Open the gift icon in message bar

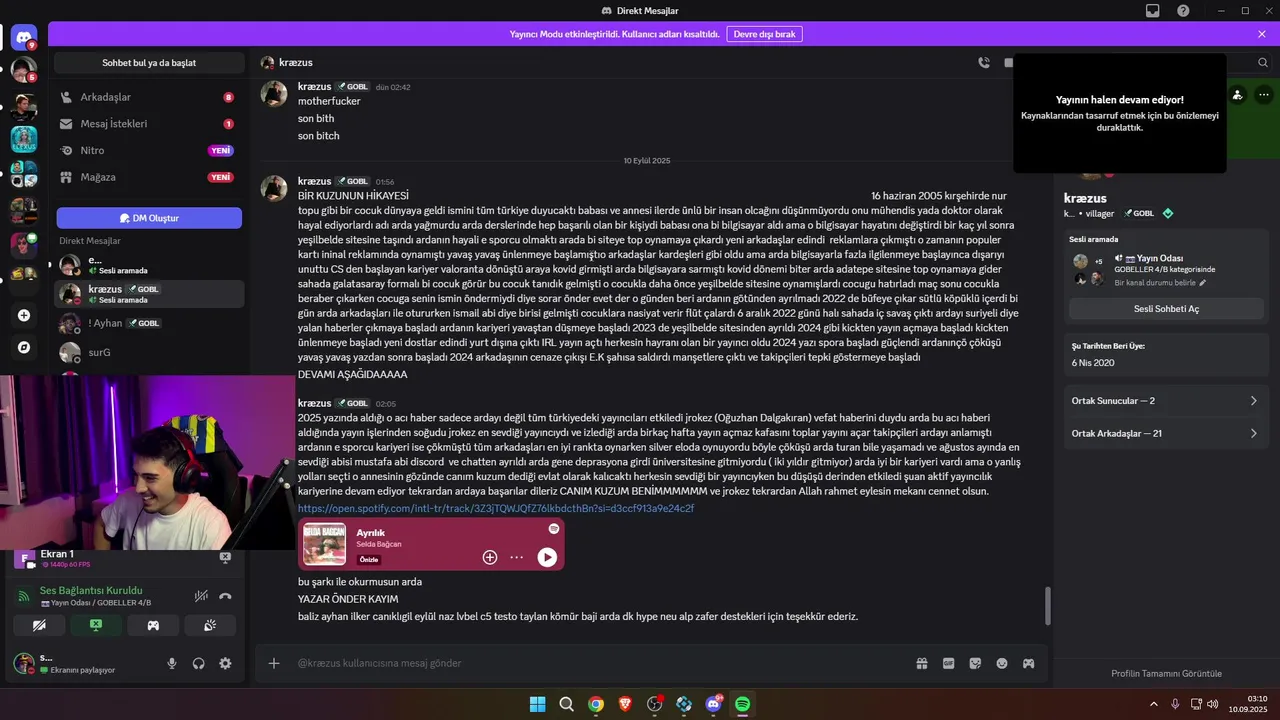(x=922, y=663)
